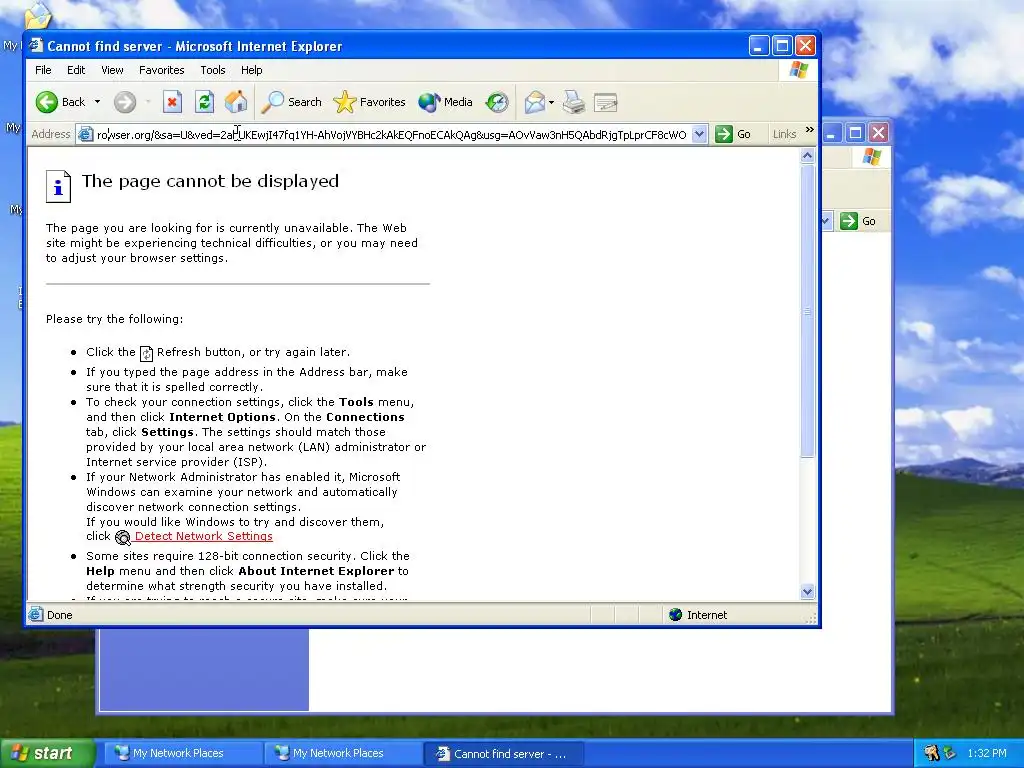Expand the address dropdown in background window
The height and width of the screenshot is (768, 1024).
[x=826, y=221]
